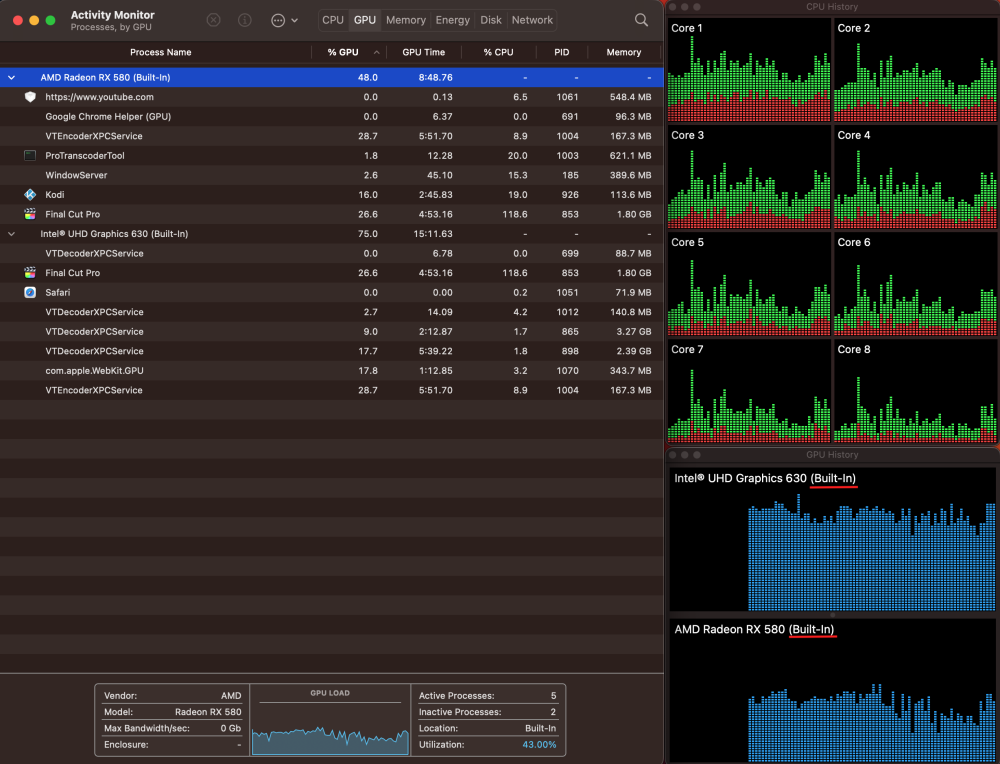Screen dimensions: 1000x764
Task: Select the Safari process name
Action: point(57,292)
